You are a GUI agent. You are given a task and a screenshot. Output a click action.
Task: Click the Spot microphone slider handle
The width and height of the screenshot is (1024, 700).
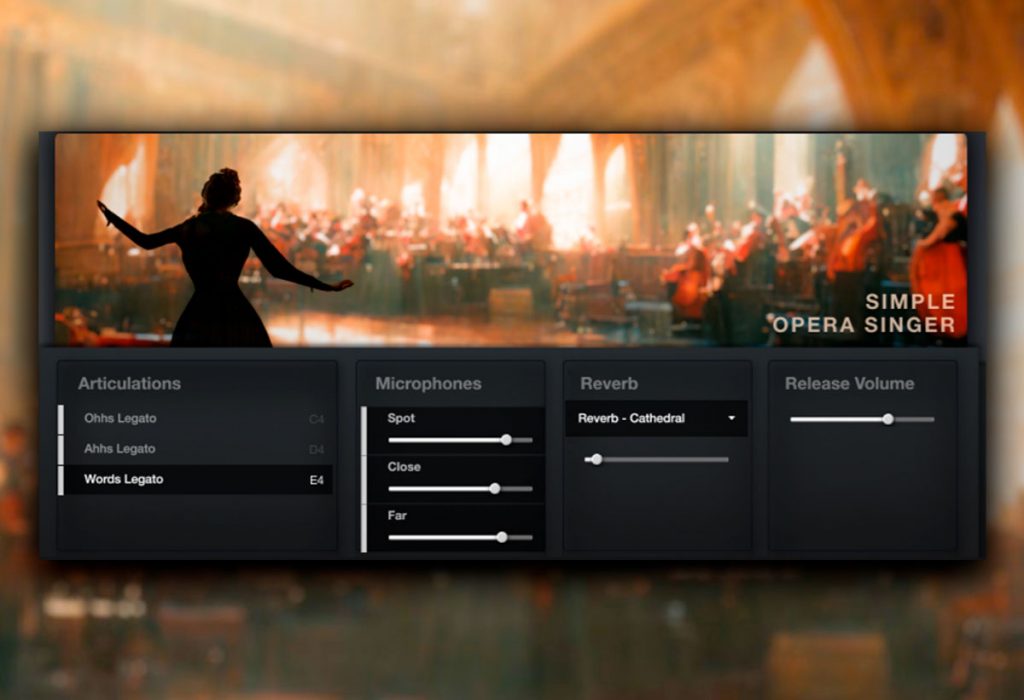506,440
